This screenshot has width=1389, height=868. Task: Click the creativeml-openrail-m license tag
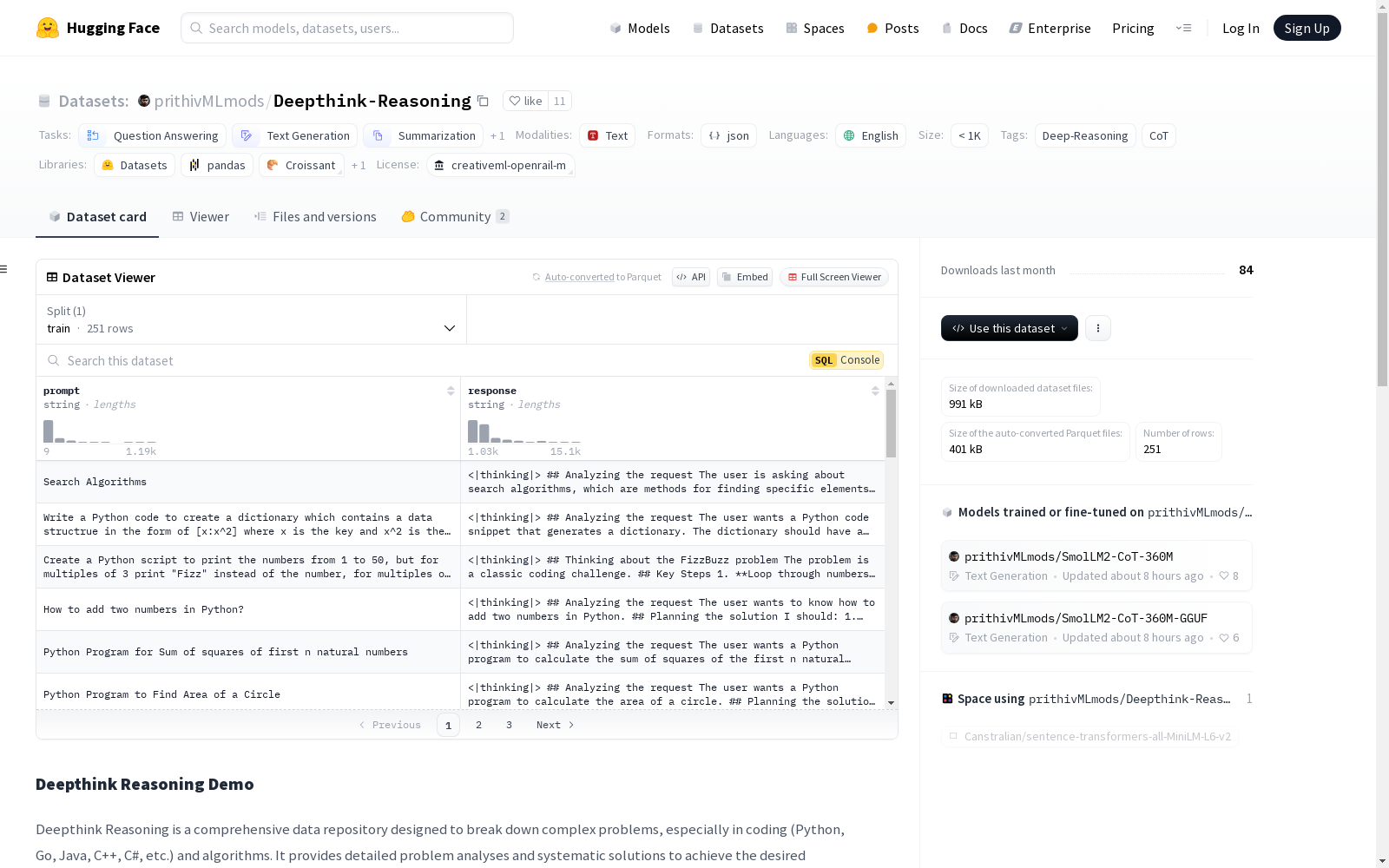(x=501, y=165)
